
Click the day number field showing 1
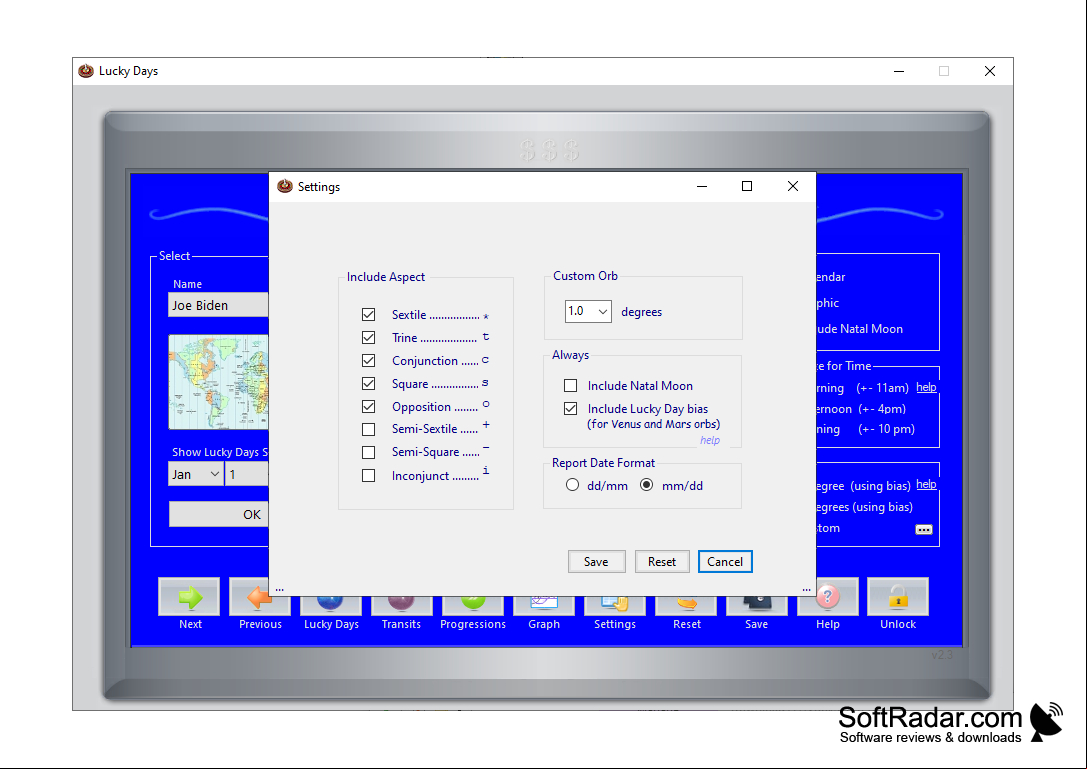coord(247,474)
